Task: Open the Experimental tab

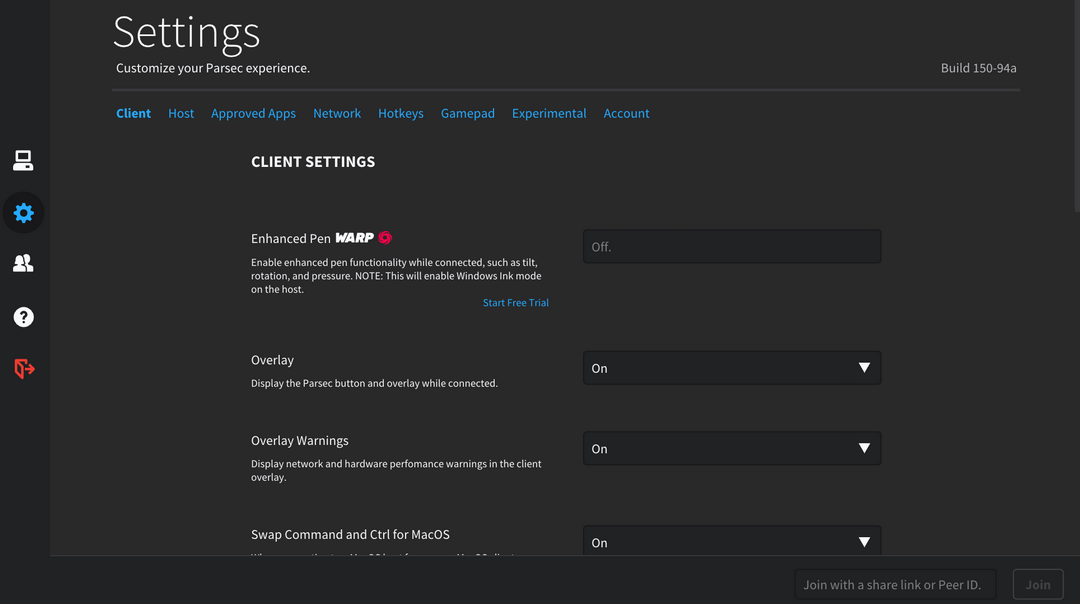Action: pos(549,113)
